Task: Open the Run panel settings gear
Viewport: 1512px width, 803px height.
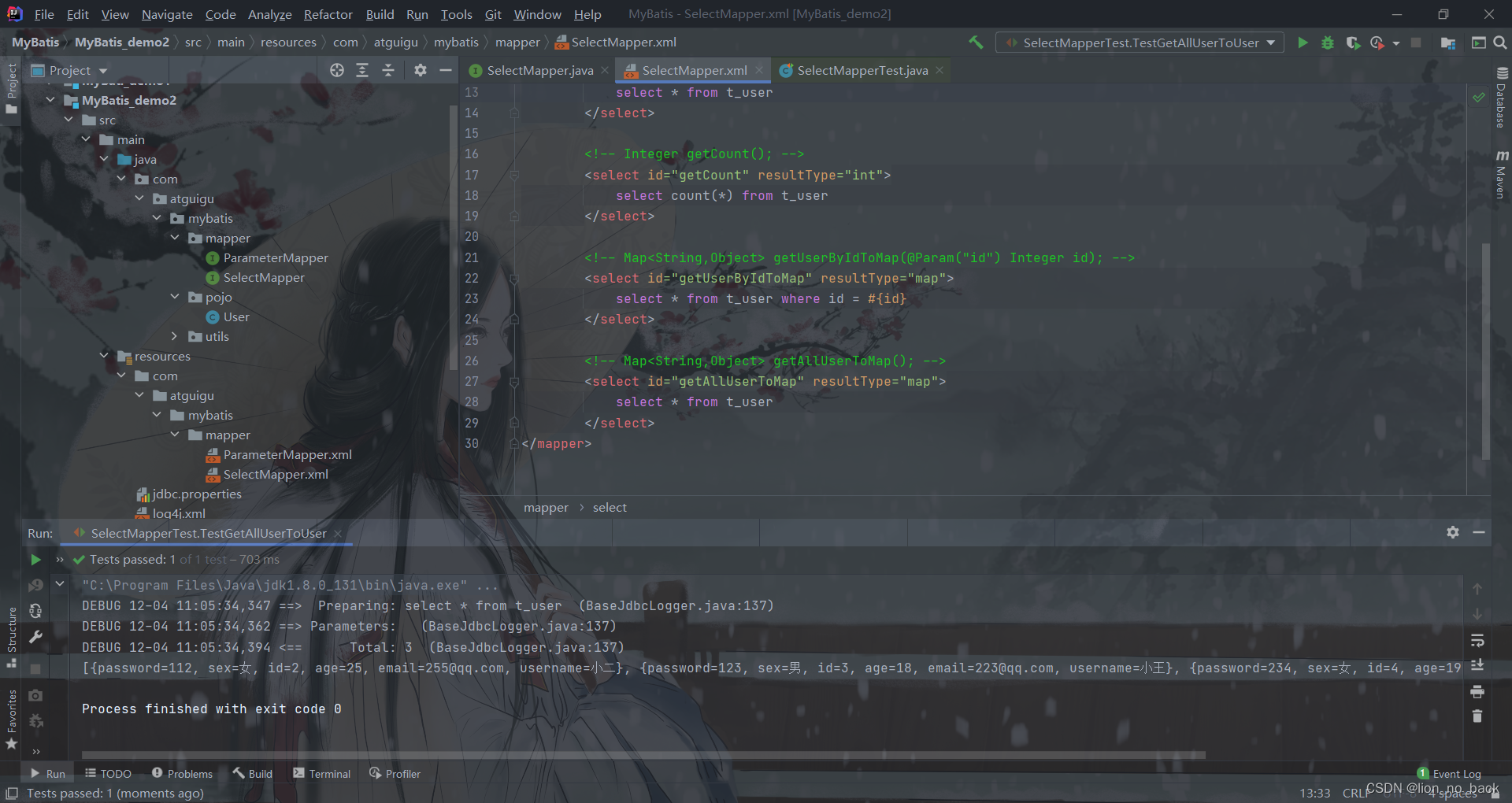Action: 1453,532
